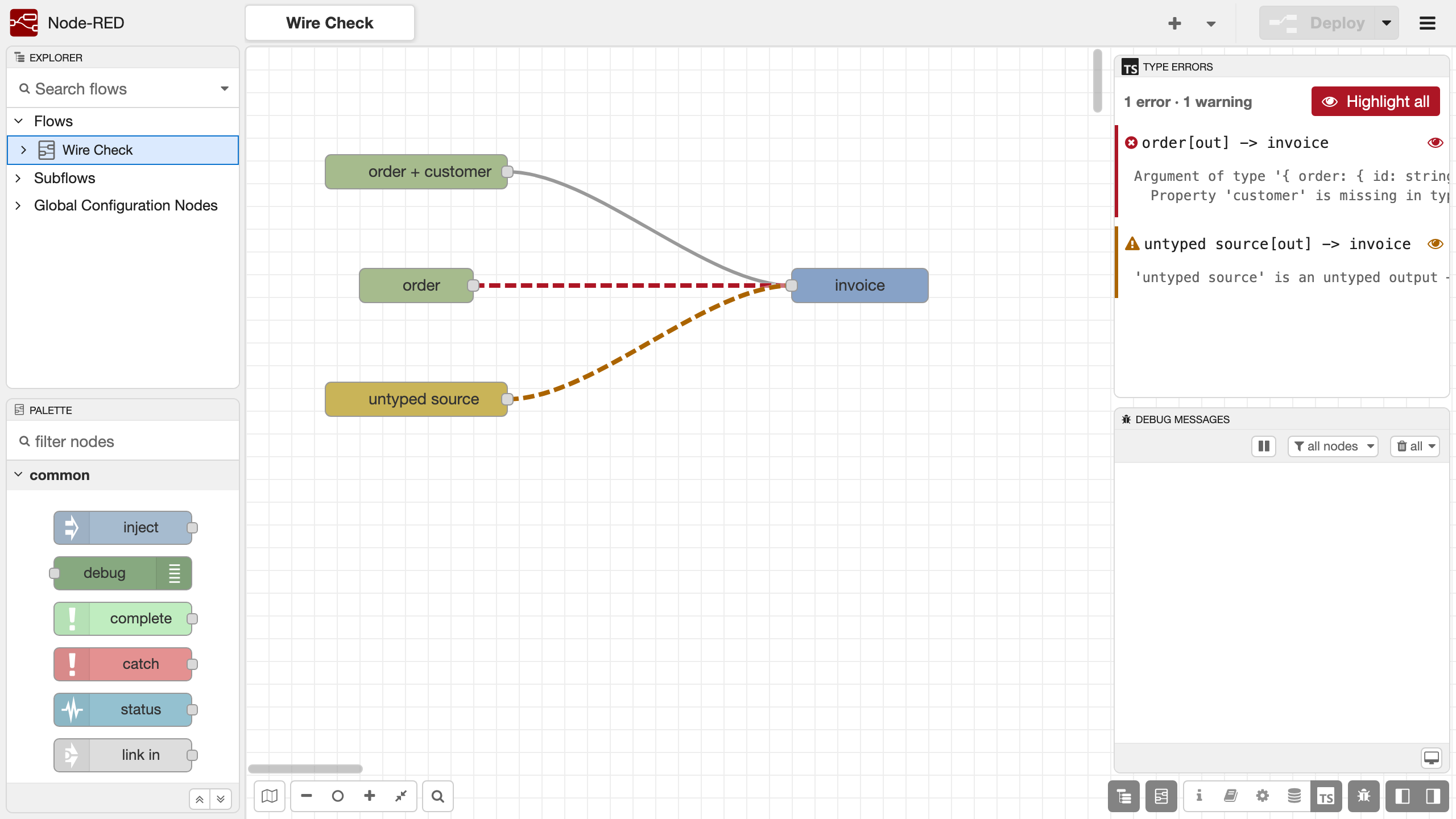Image resolution: width=1456 pixels, height=819 pixels.
Task: Select the 'invoice' node on canvas
Action: point(860,286)
